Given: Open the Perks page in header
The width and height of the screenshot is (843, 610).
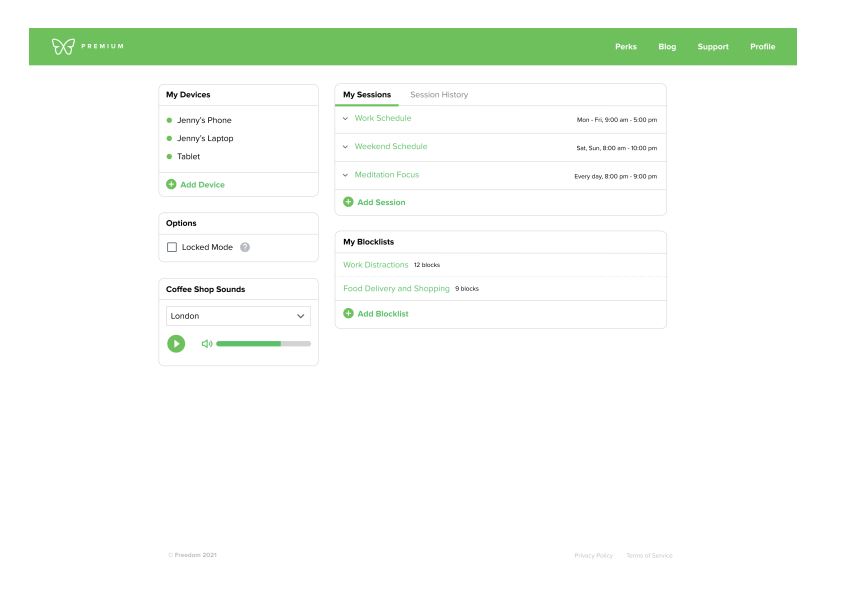Looking at the screenshot, I should tap(626, 47).
